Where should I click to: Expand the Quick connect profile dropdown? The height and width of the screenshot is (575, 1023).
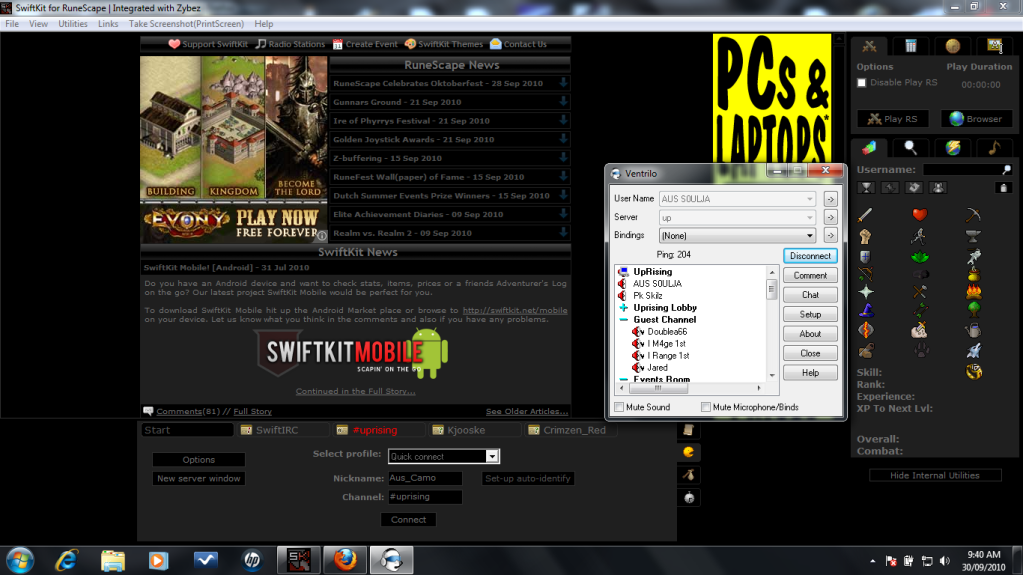click(x=491, y=456)
